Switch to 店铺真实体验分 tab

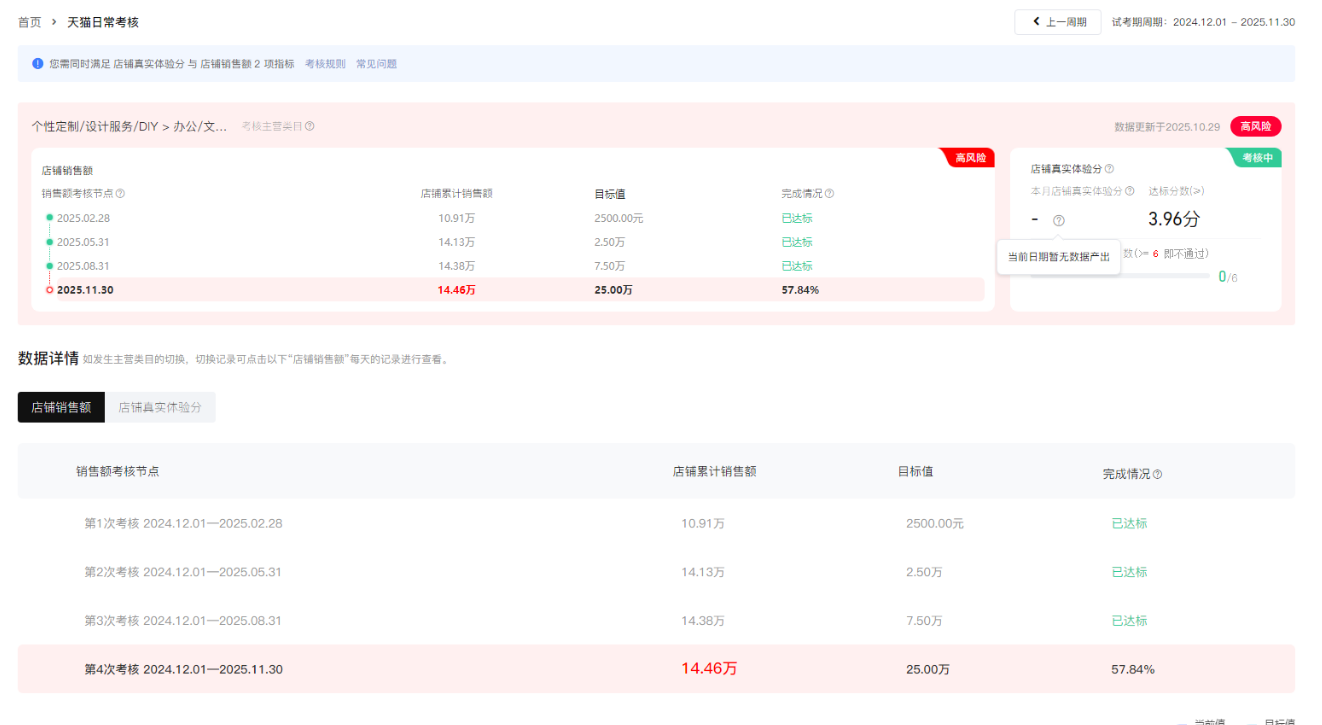tap(160, 408)
